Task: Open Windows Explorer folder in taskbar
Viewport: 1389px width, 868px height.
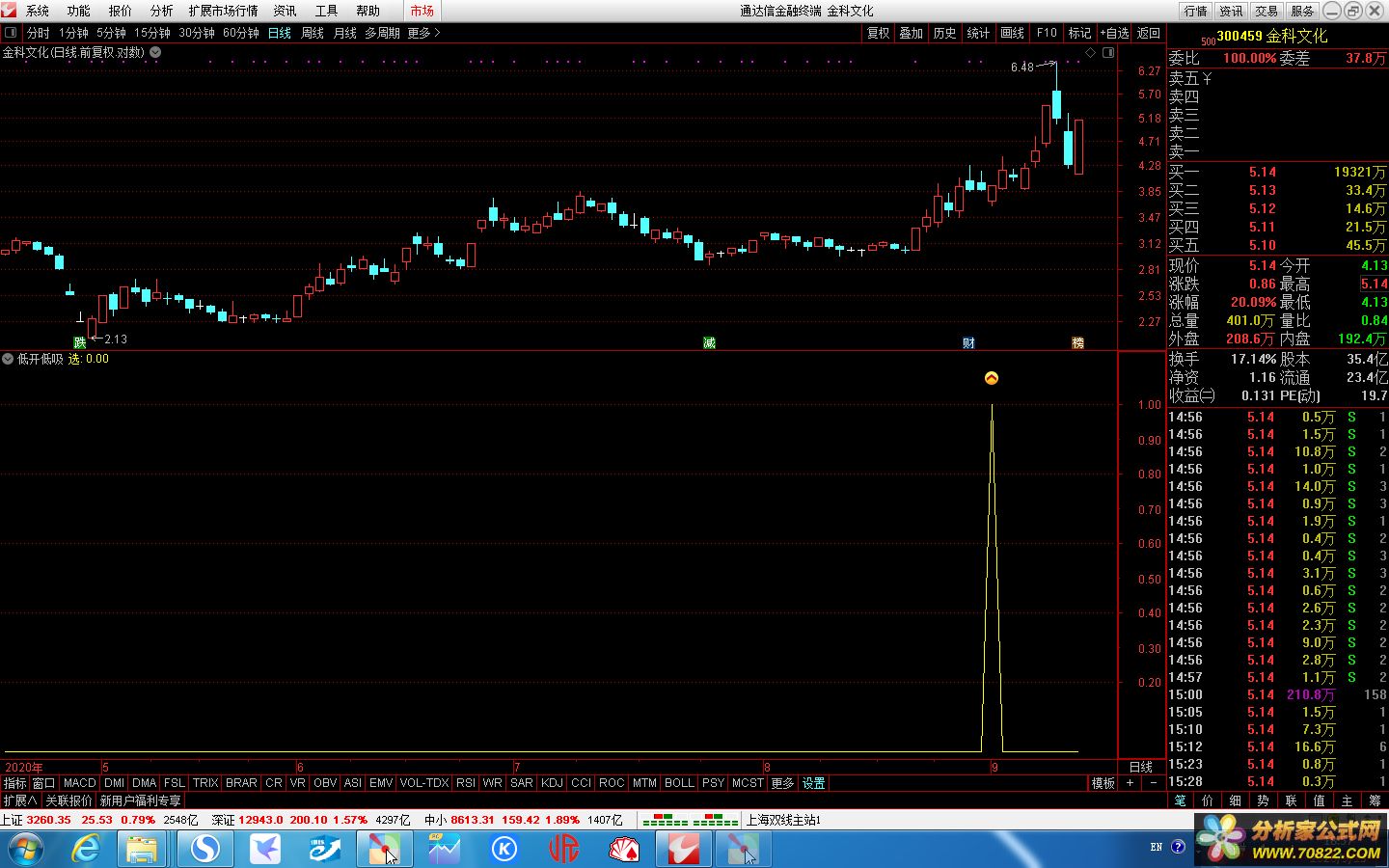Action: [x=142, y=849]
